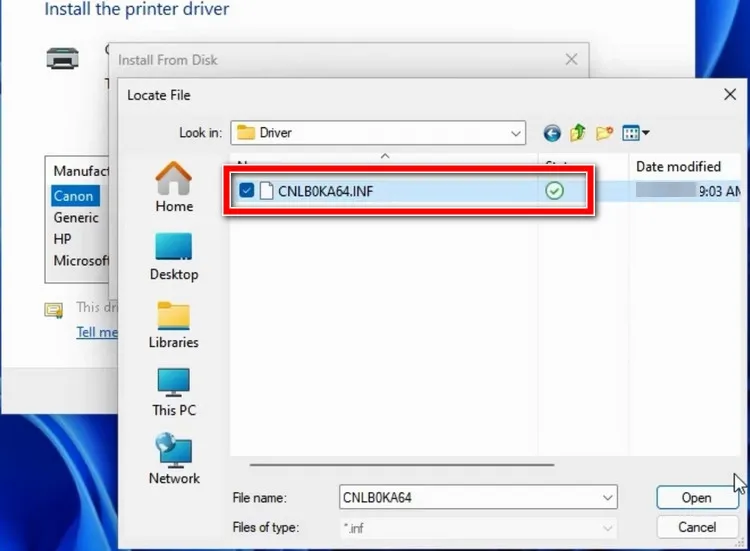The image size is (750, 551).
Task: Go back using the blue arrow icon
Action: pos(552,133)
